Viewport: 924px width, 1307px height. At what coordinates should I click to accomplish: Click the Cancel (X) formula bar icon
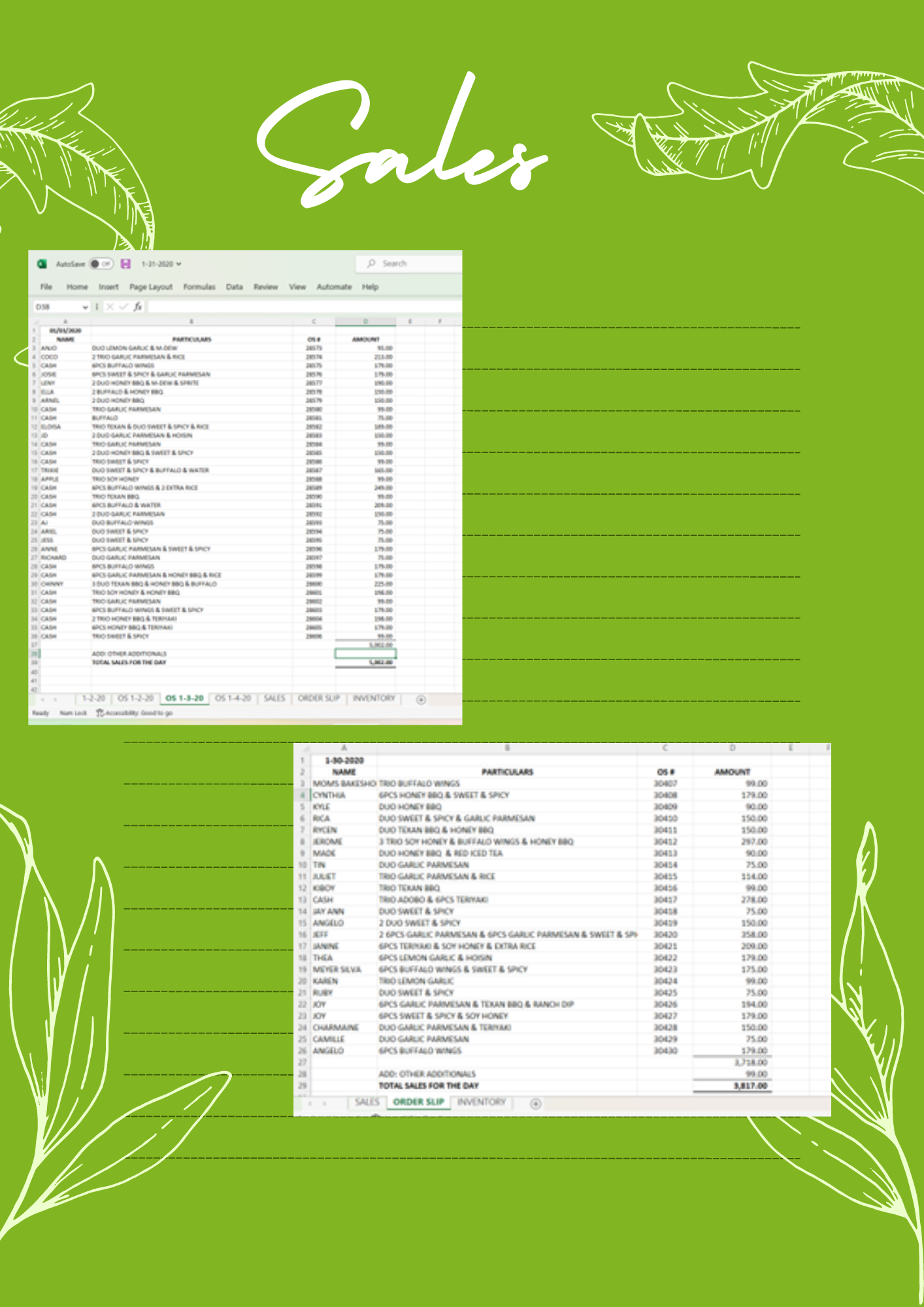coord(110,306)
